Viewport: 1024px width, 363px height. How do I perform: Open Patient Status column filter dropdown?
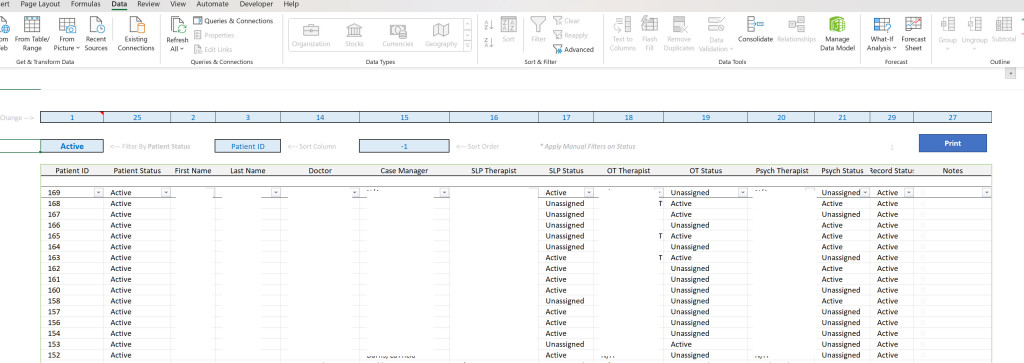click(x=166, y=193)
